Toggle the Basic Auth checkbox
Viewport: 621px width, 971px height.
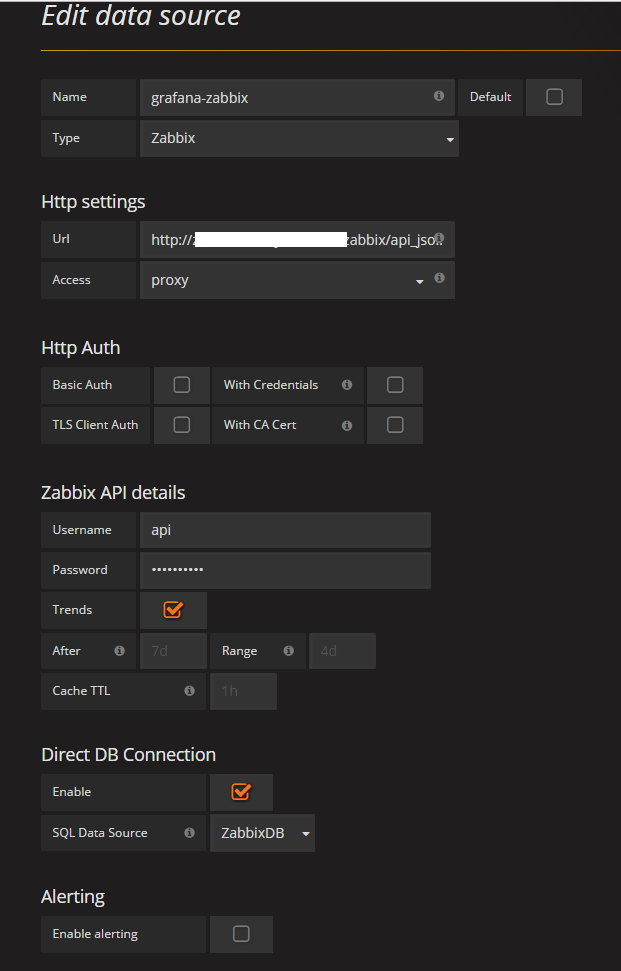(182, 385)
